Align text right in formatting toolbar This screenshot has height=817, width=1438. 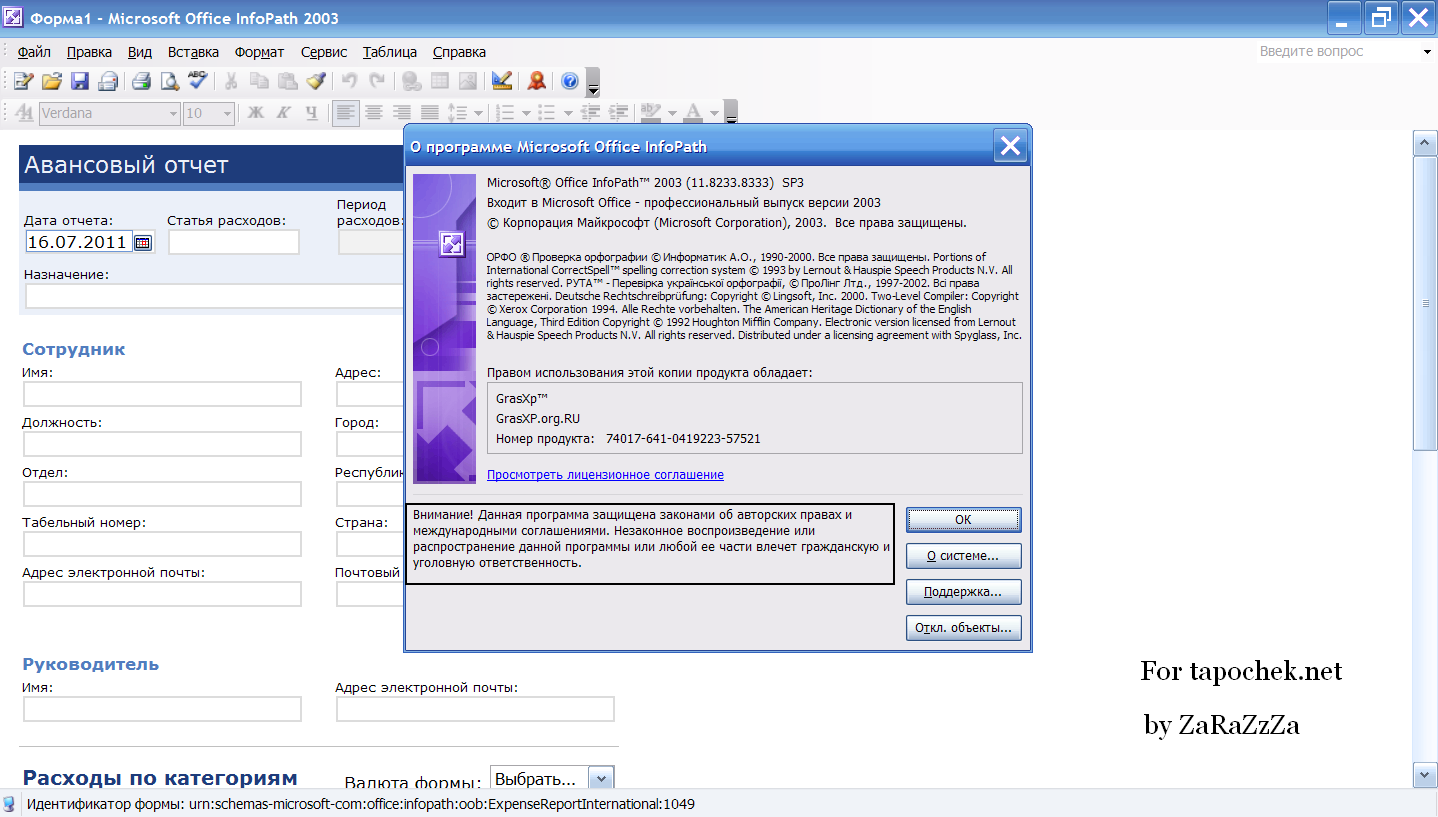point(402,113)
